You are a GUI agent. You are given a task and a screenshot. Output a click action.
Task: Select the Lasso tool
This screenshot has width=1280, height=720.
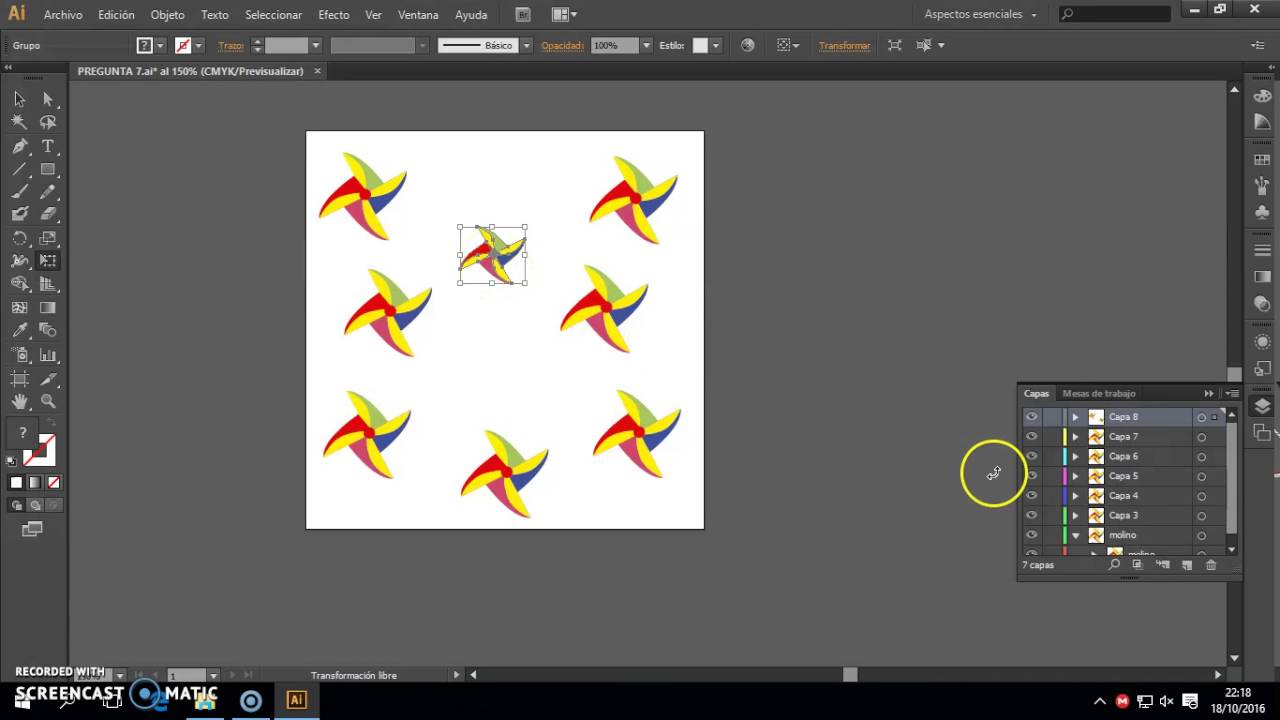point(47,122)
